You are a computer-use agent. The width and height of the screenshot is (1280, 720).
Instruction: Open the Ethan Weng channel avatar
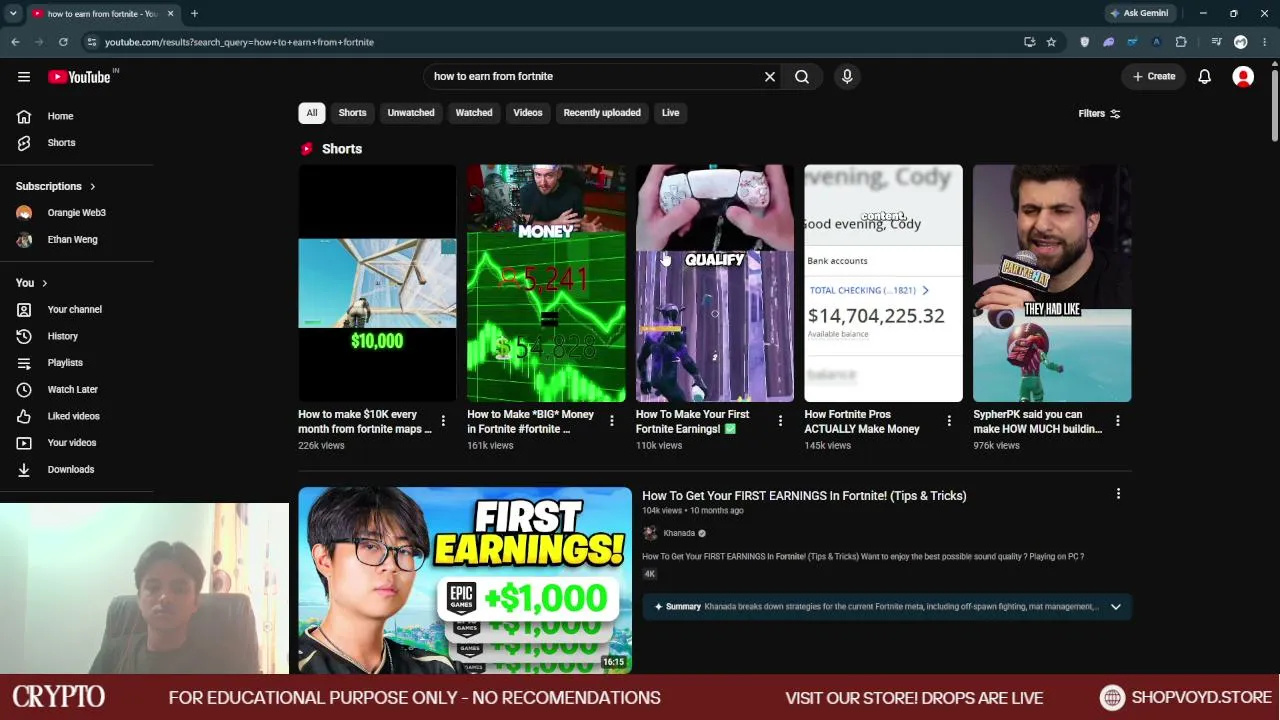tap(24, 240)
